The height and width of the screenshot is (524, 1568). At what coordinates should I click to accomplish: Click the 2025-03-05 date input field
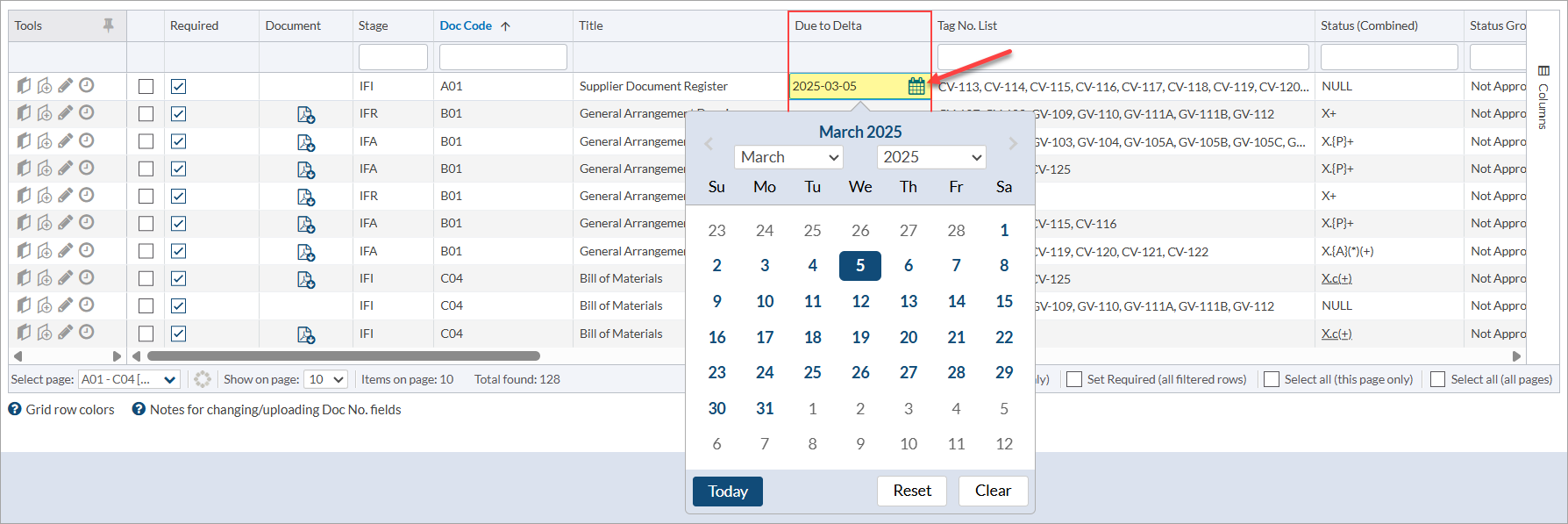click(847, 86)
